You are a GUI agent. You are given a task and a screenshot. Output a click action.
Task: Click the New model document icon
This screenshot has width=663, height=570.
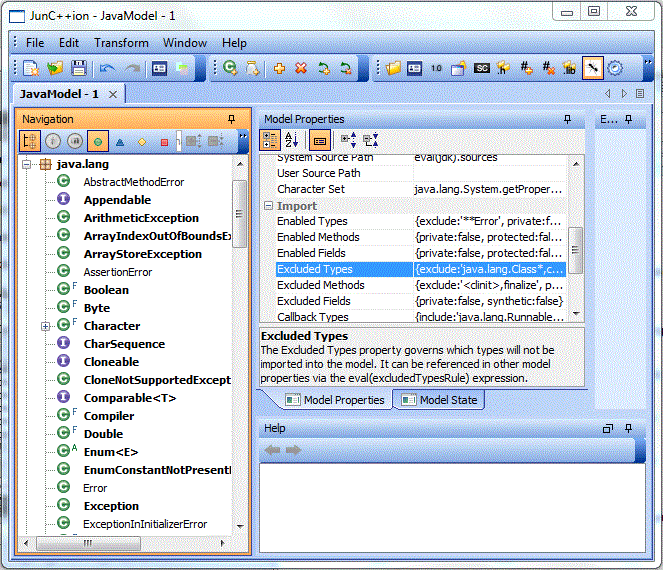click(31, 68)
